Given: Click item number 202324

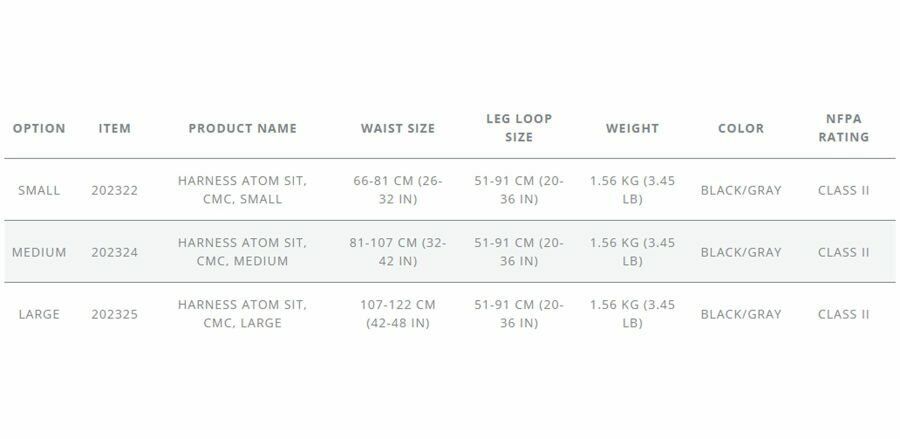Looking at the screenshot, I should (115, 252).
